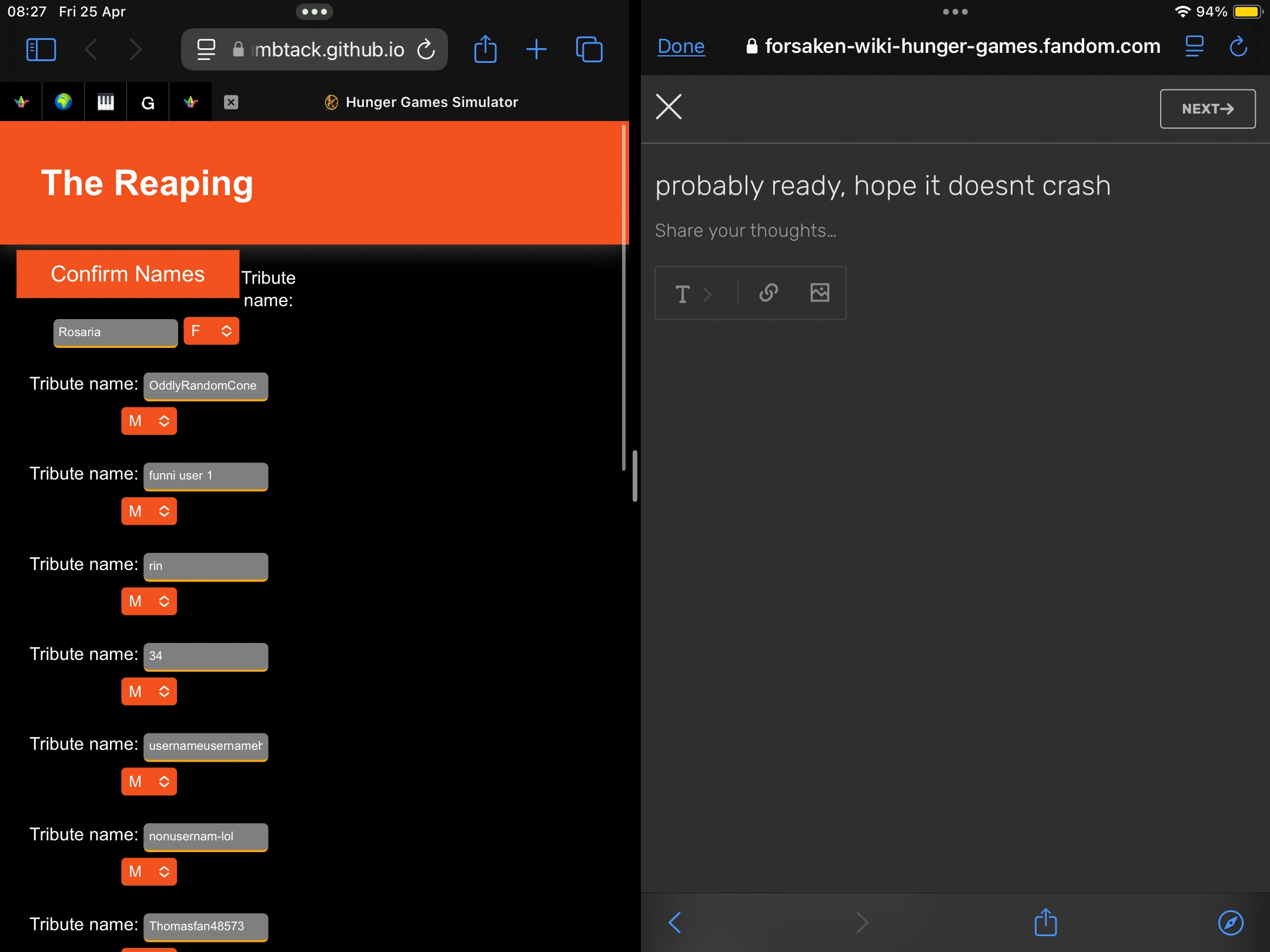Click the NEXT button
Viewport: 1270px width, 952px height.
click(1207, 109)
